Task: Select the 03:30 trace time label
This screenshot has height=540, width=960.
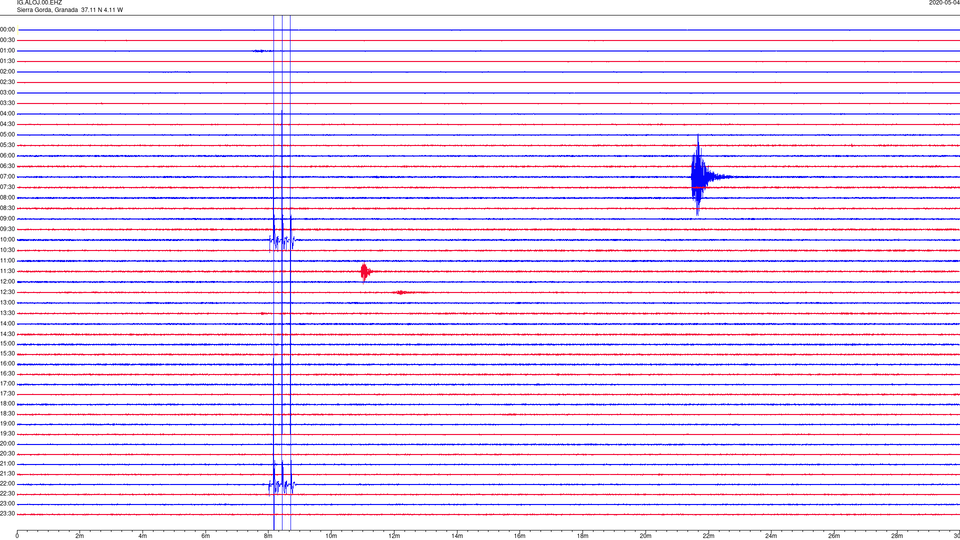Action: pyautogui.click(x=7, y=103)
